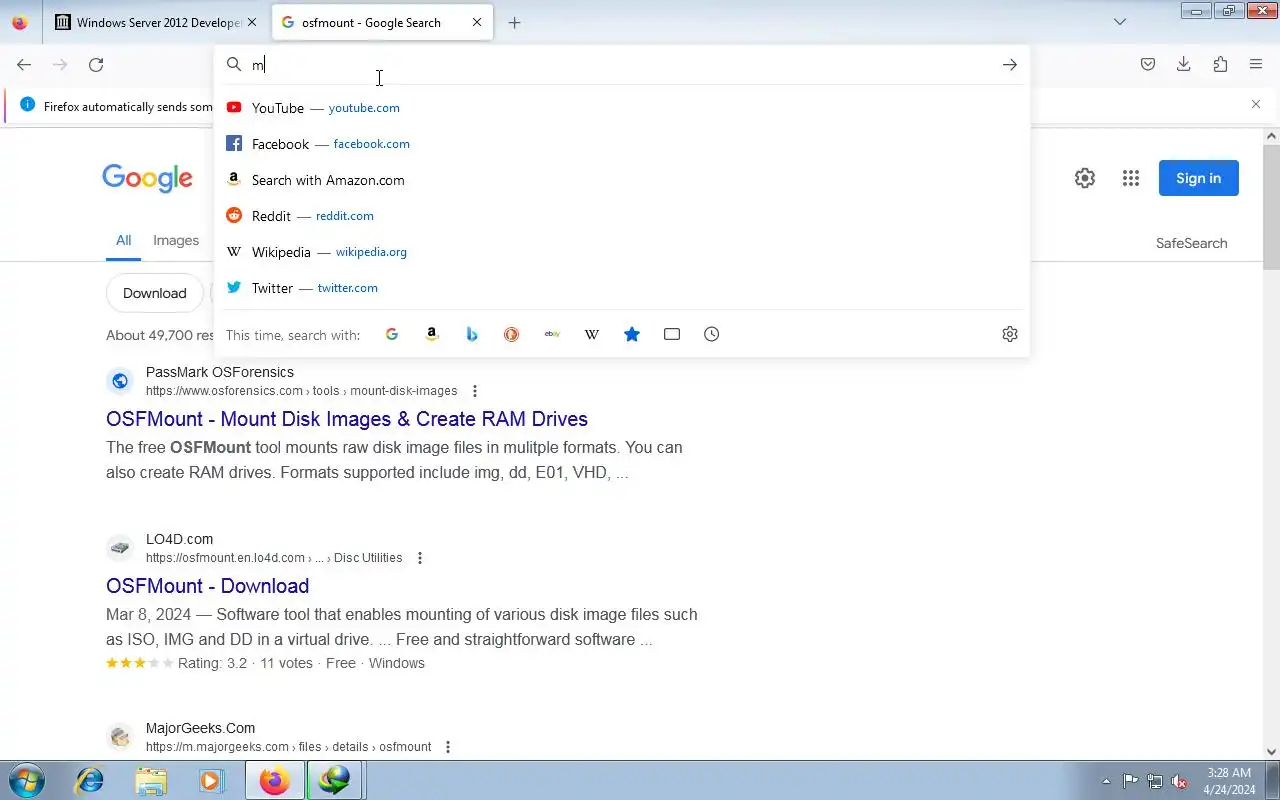Click the page scrollbar down arrow
This screenshot has height=800, width=1280.
1271,752
